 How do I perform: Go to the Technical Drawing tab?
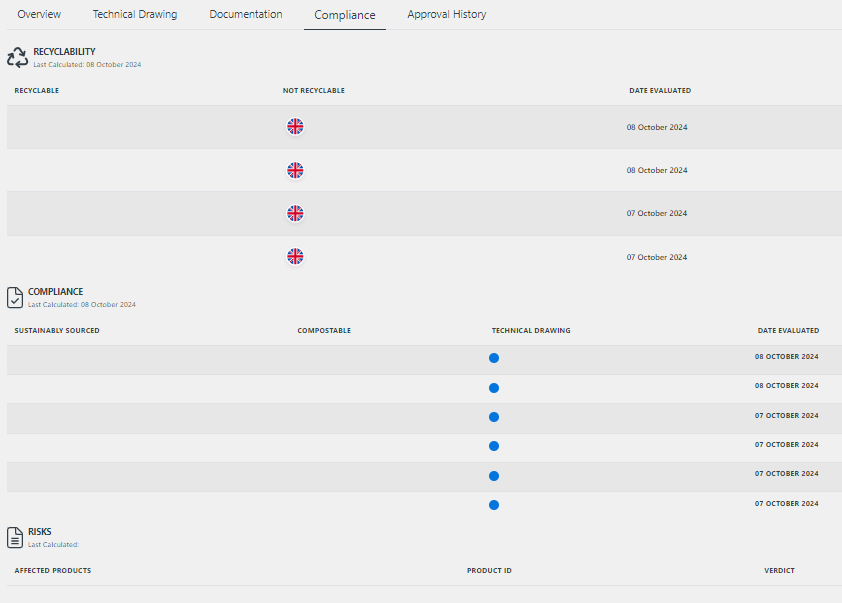[x=135, y=15]
